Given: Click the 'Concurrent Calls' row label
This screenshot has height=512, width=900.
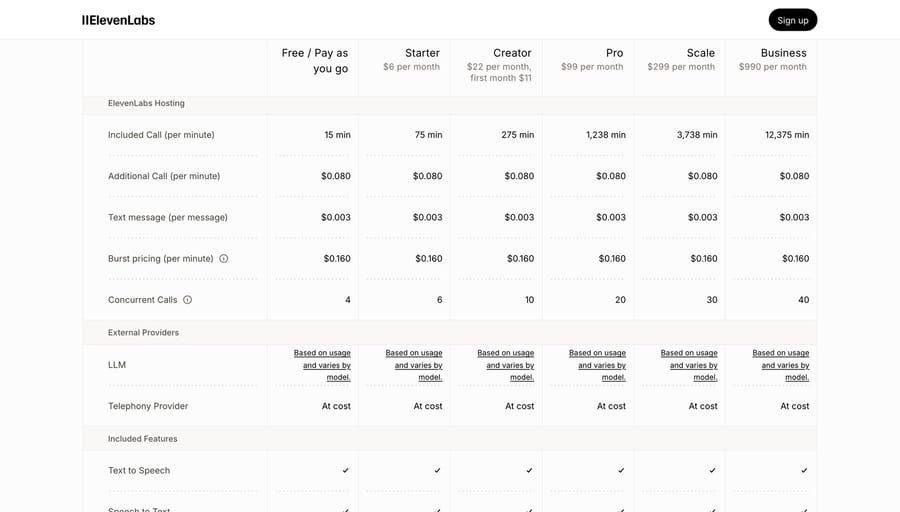Looking at the screenshot, I should (x=142, y=300).
